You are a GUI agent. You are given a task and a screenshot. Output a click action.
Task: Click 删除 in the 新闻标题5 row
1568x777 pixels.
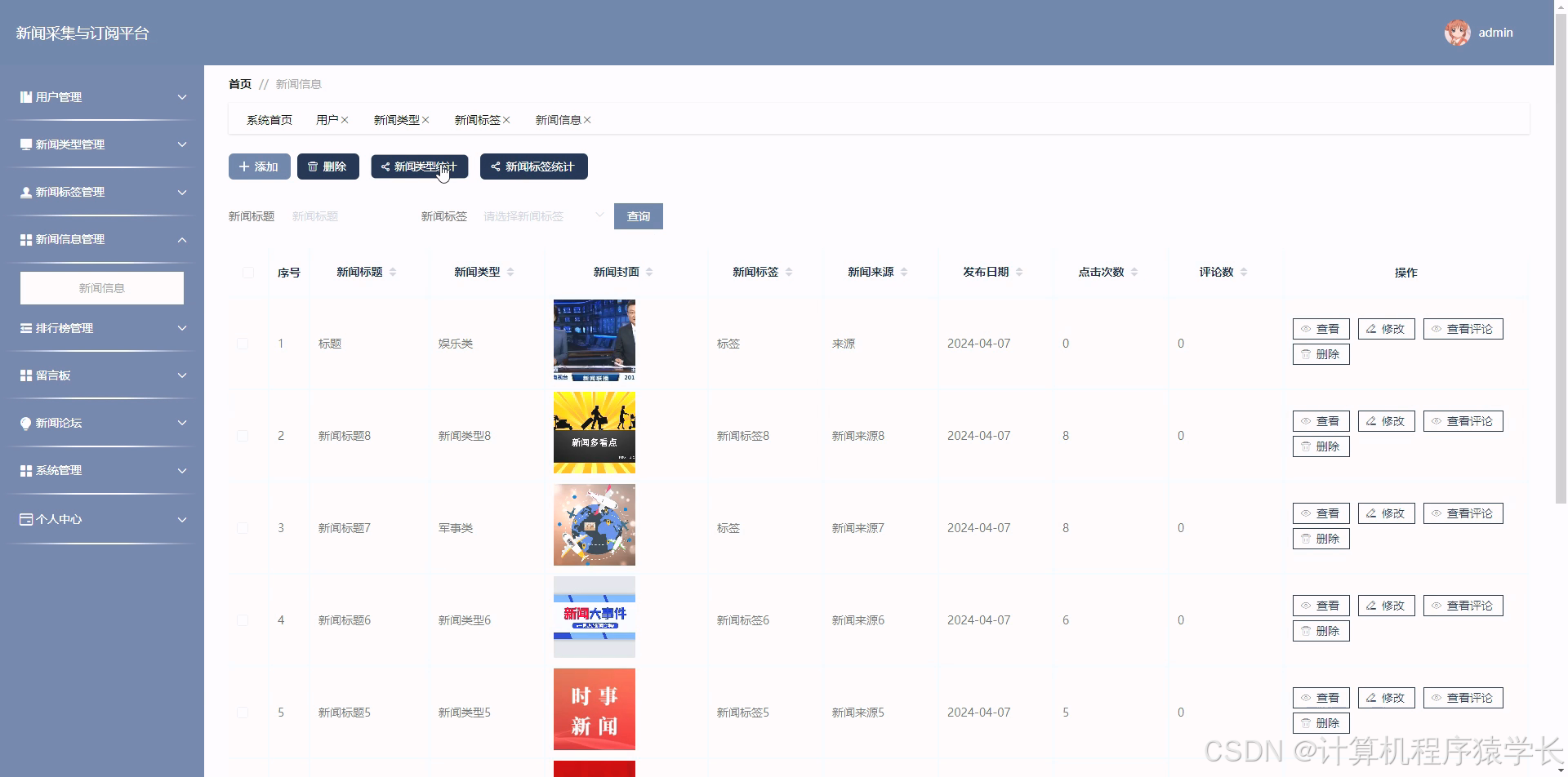1321,723
